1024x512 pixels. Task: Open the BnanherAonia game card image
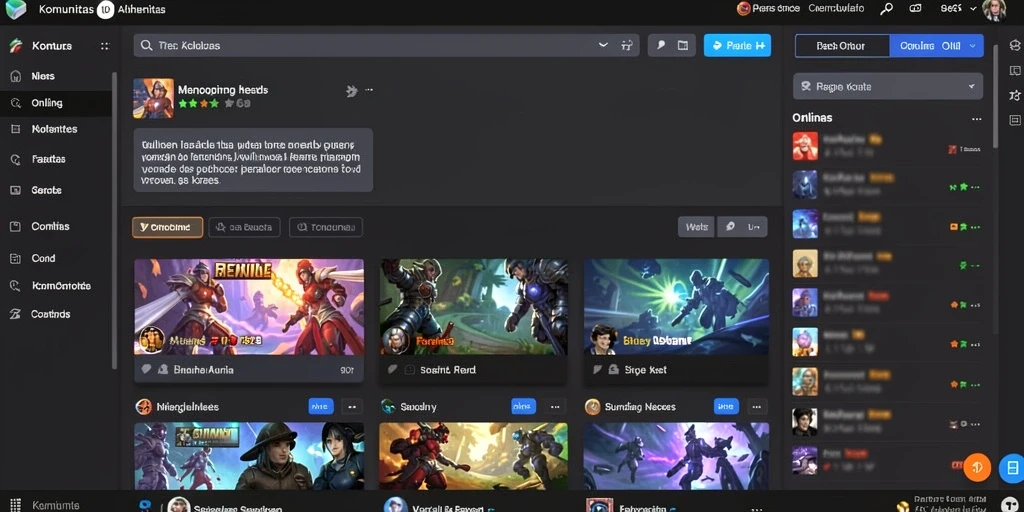coord(249,307)
